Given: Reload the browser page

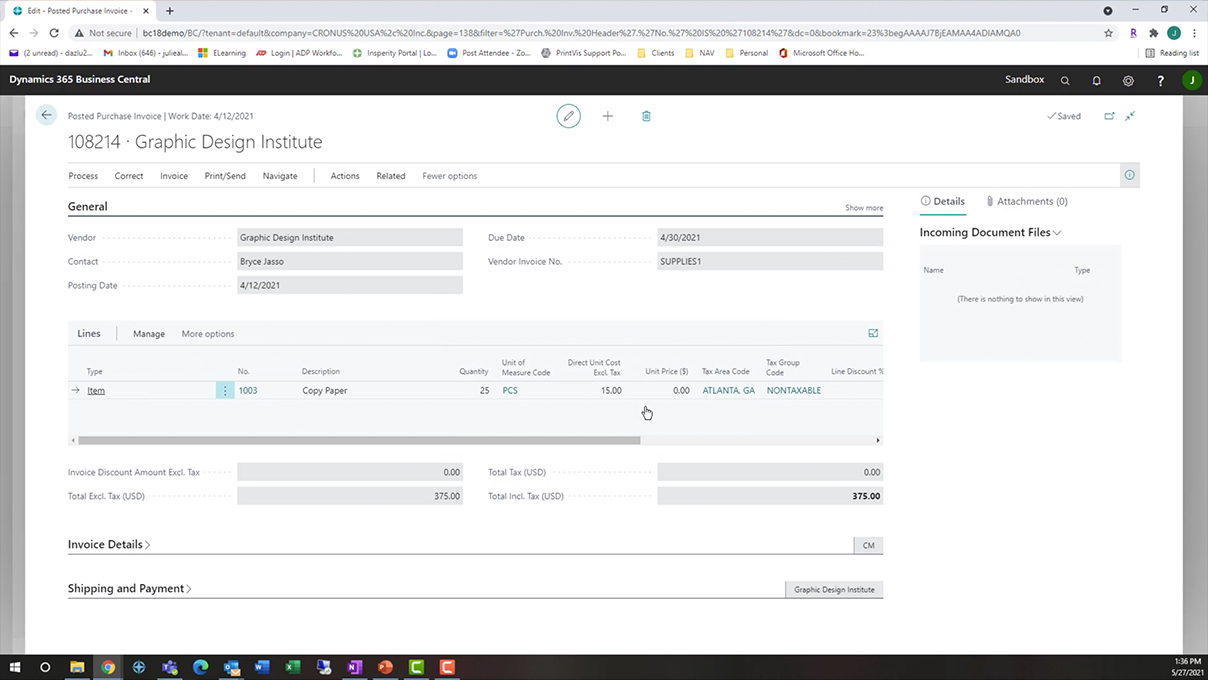Looking at the screenshot, I should 54,33.
